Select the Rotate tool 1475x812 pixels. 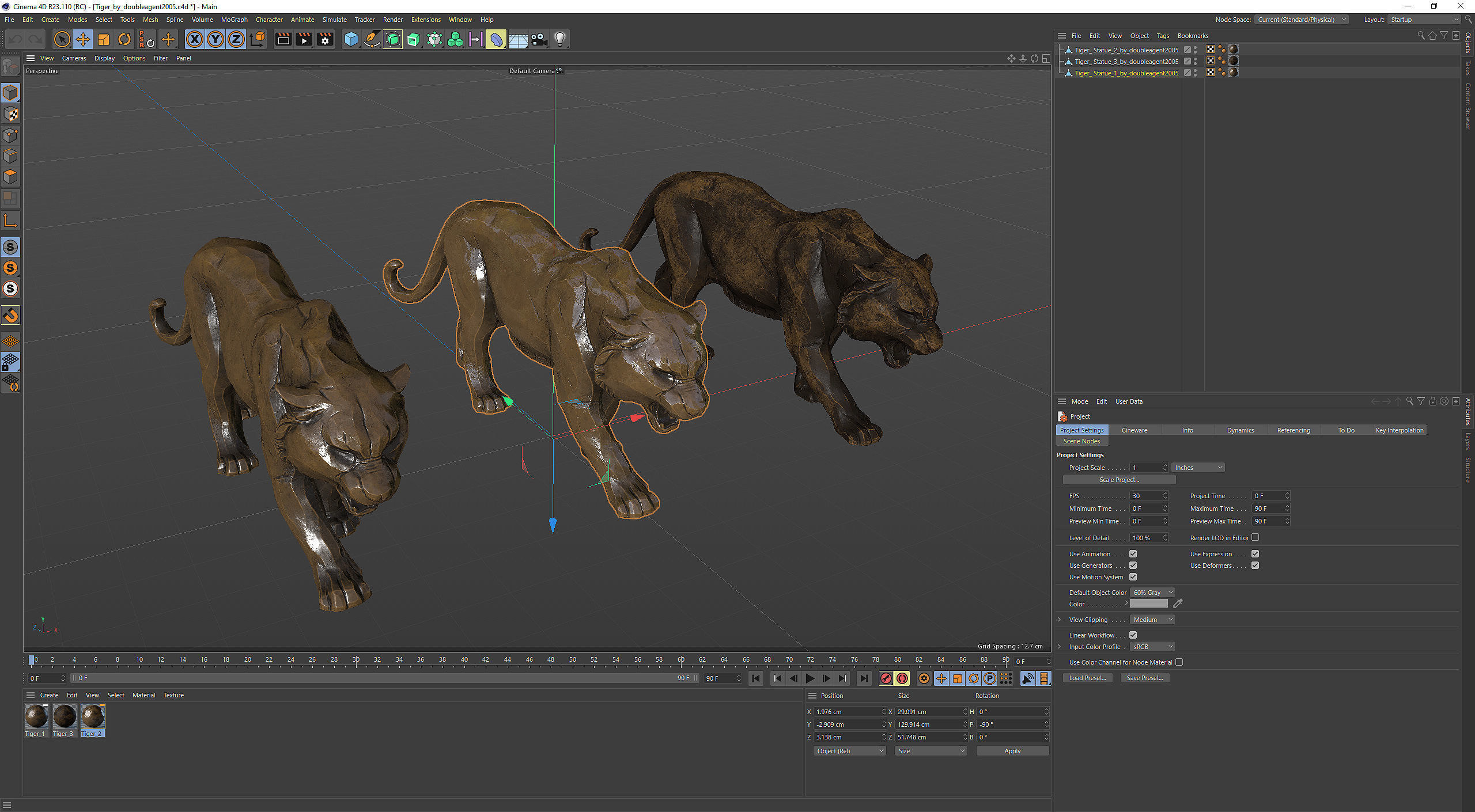pyautogui.click(x=124, y=39)
